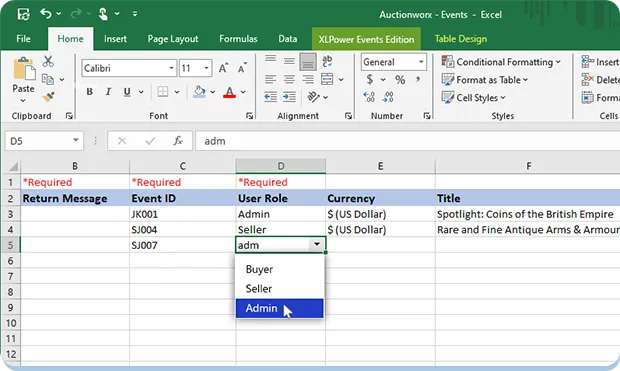Apply percent style

(400, 80)
